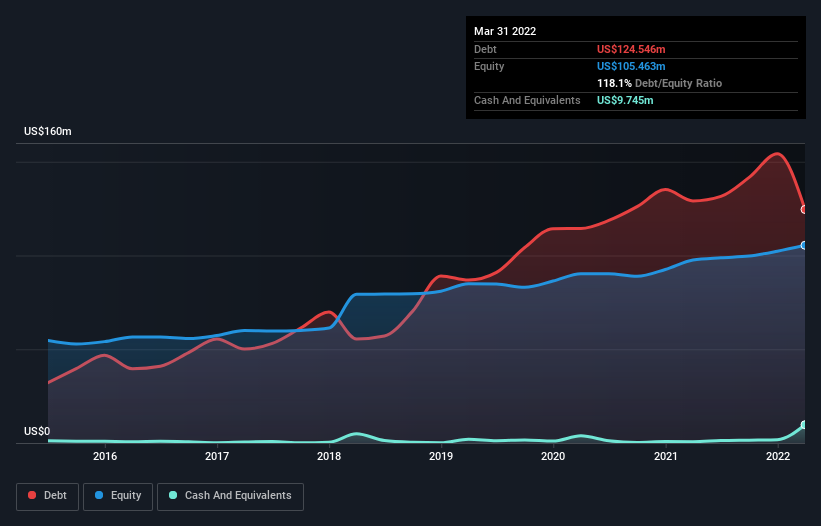Click the US$105.463m equity value

coord(631,66)
